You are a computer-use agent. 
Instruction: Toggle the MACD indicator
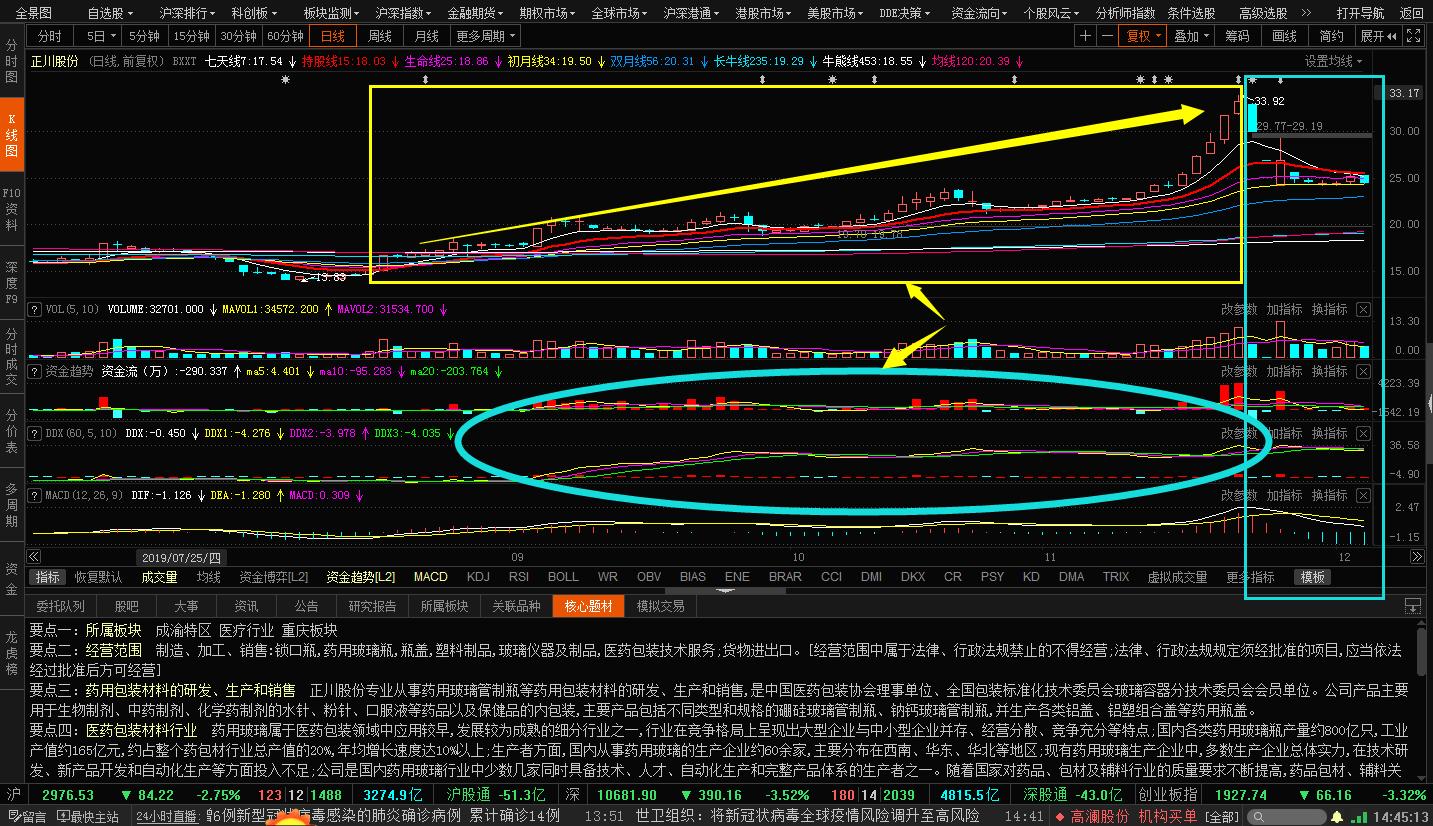431,577
